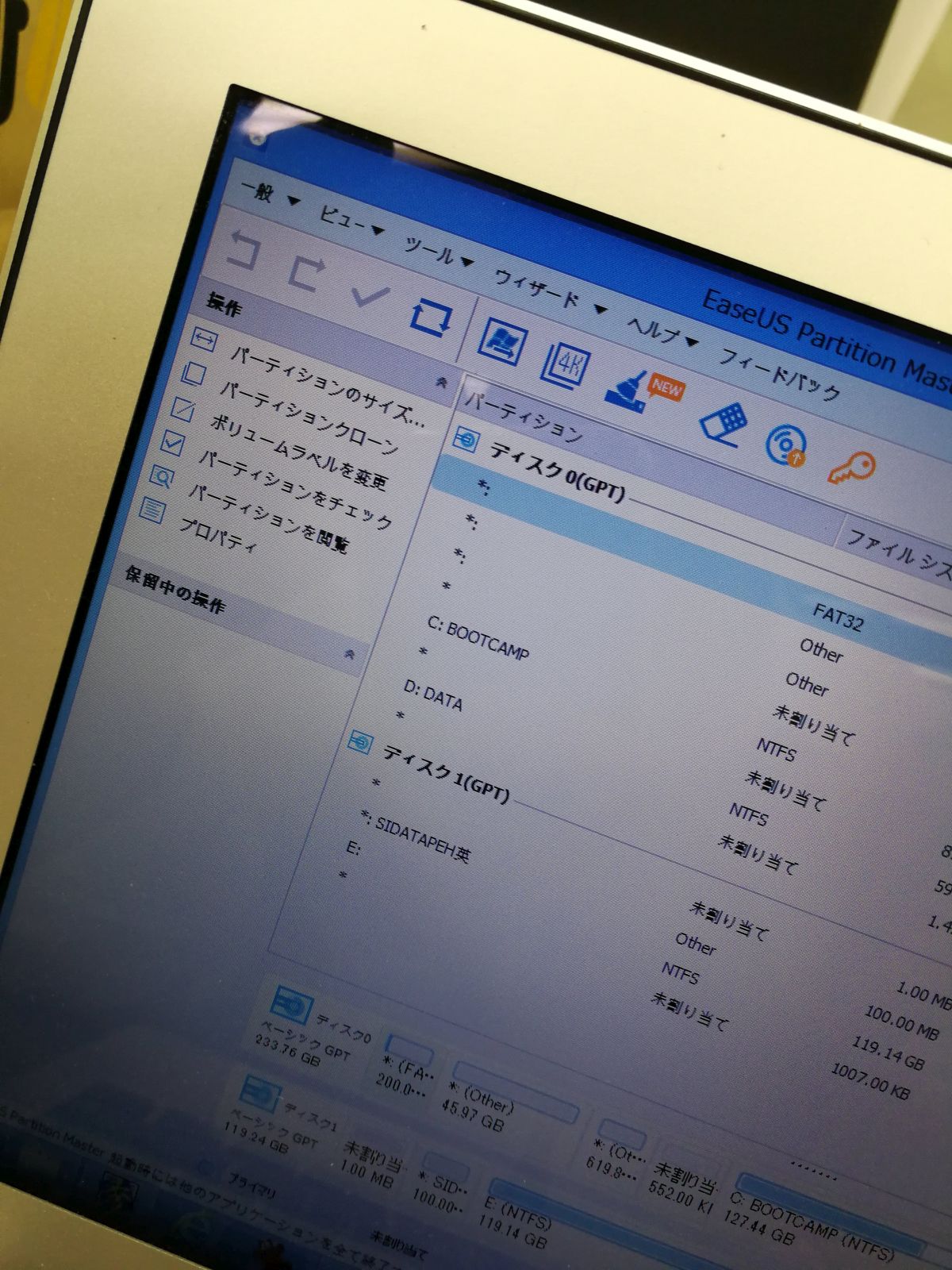
Task: Choose パーティションを閲覧 in the operations panel
Action: click(269, 518)
